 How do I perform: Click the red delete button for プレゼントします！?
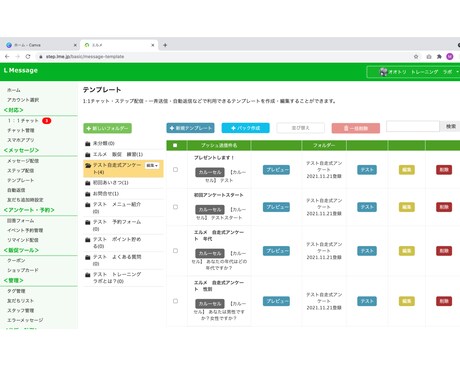tap(444, 170)
